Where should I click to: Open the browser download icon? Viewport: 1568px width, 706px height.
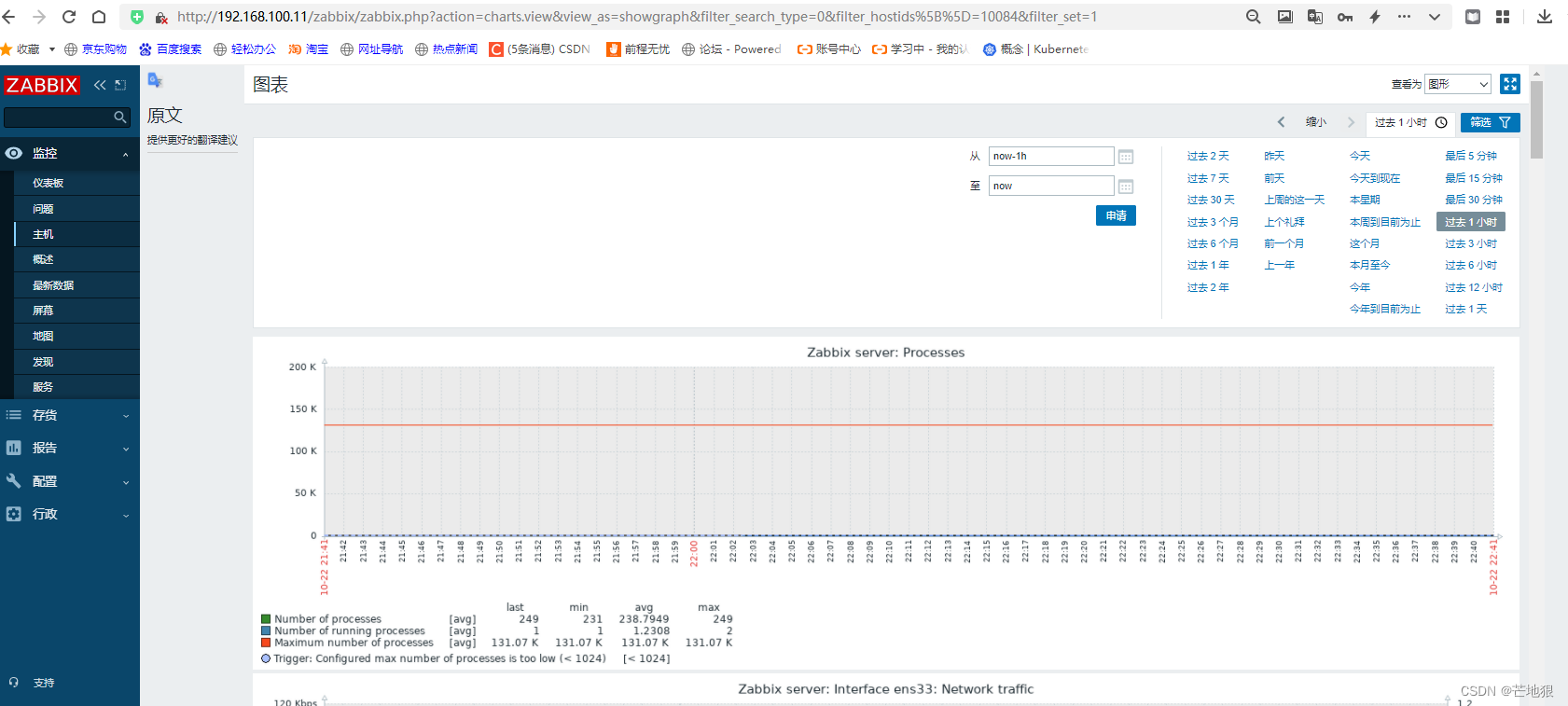tap(1545, 17)
